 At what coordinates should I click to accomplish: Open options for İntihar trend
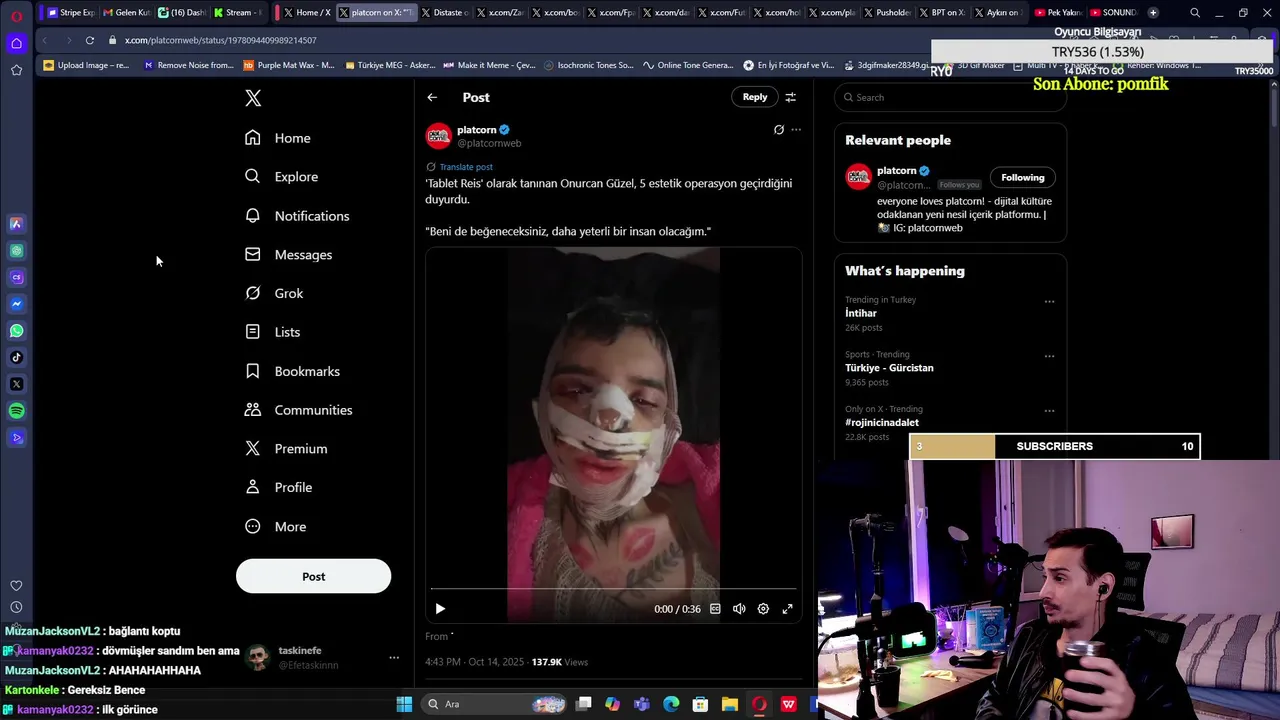coord(1049,301)
